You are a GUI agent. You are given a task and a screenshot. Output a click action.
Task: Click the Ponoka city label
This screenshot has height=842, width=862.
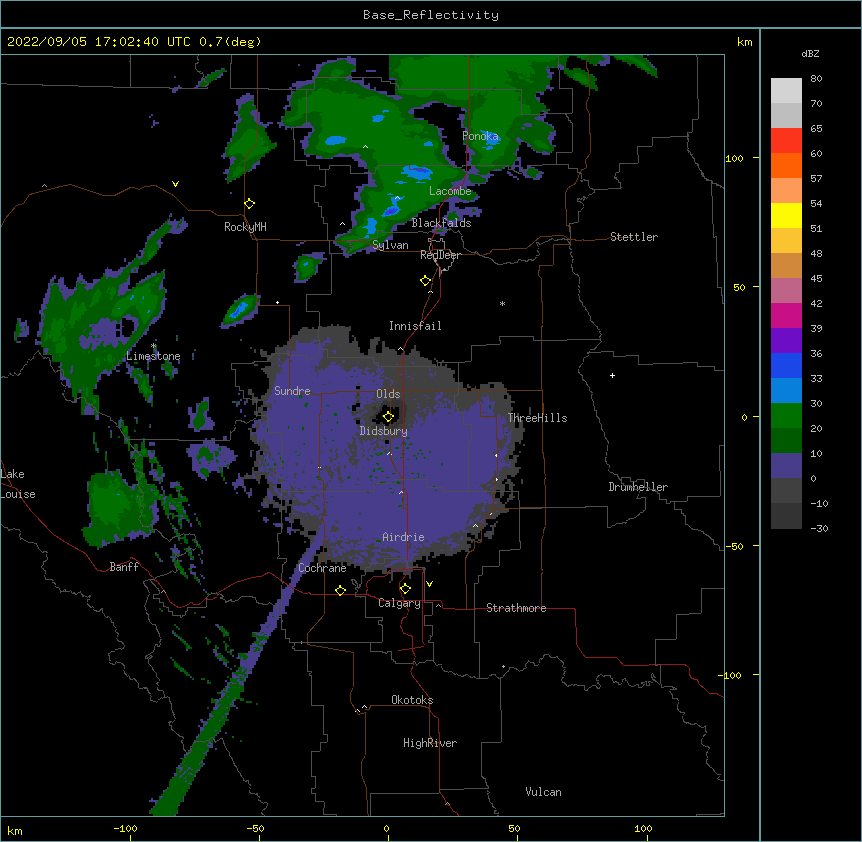[x=480, y=136]
